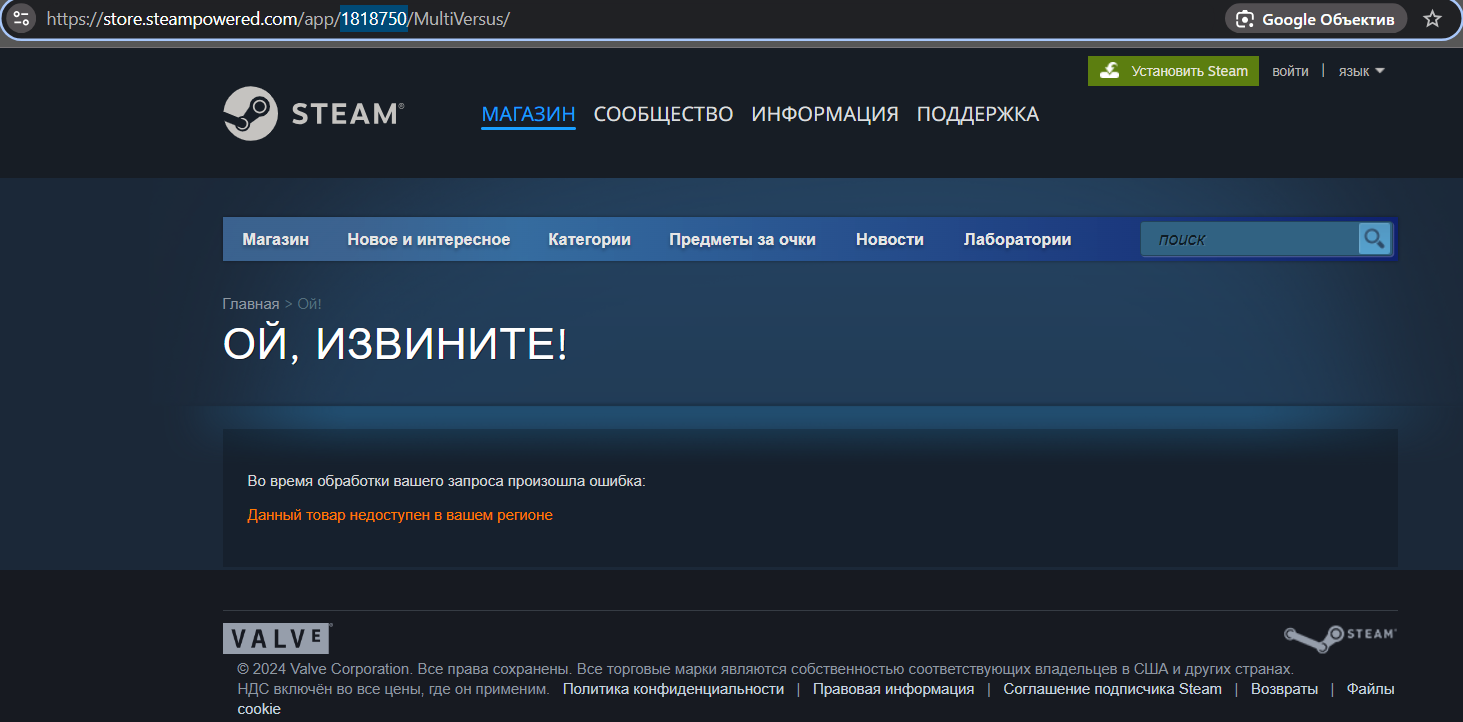
Task: Open the МАГАЗИН top menu
Action: point(528,114)
